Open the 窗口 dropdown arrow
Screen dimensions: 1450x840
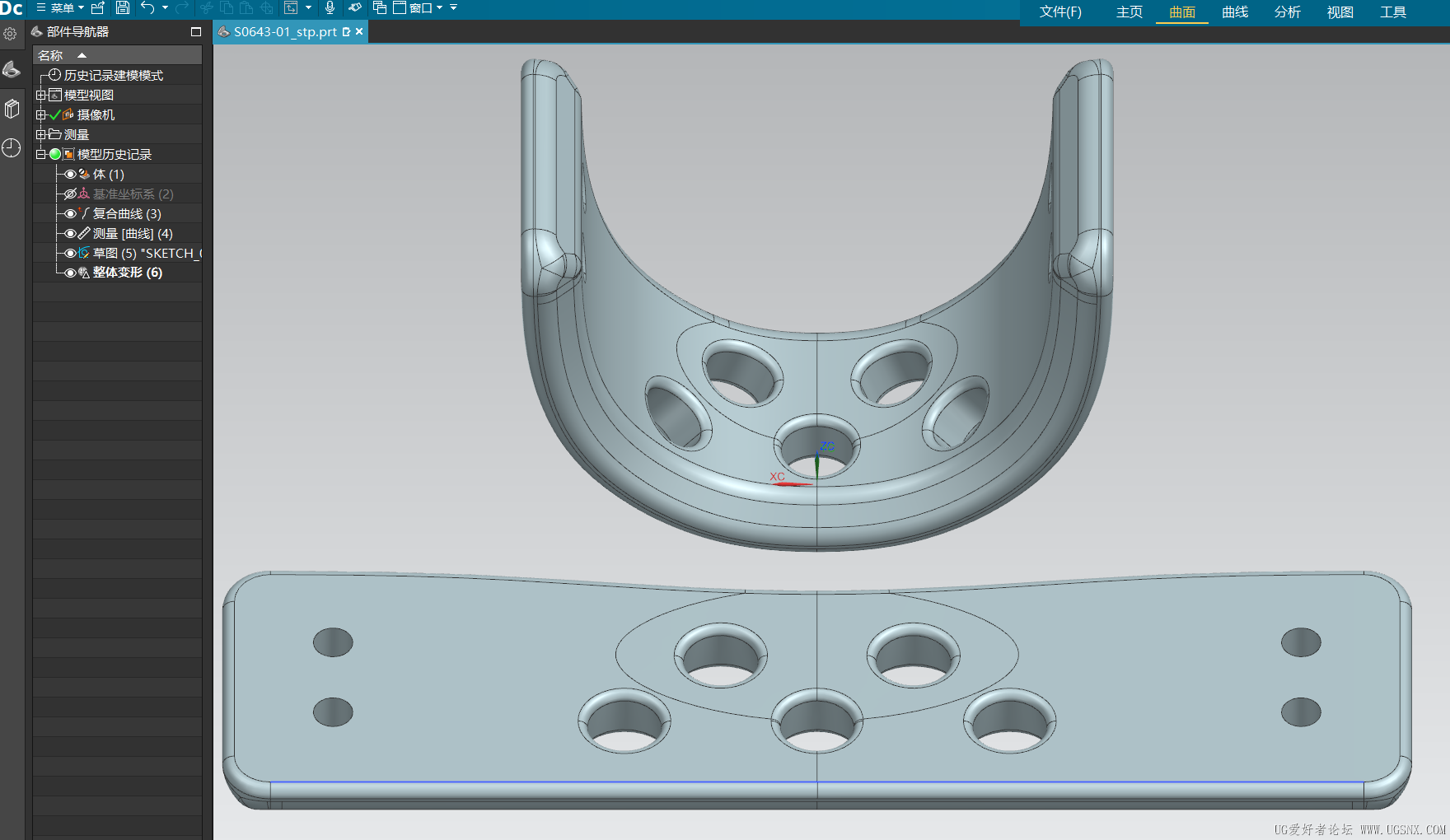click(439, 8)
